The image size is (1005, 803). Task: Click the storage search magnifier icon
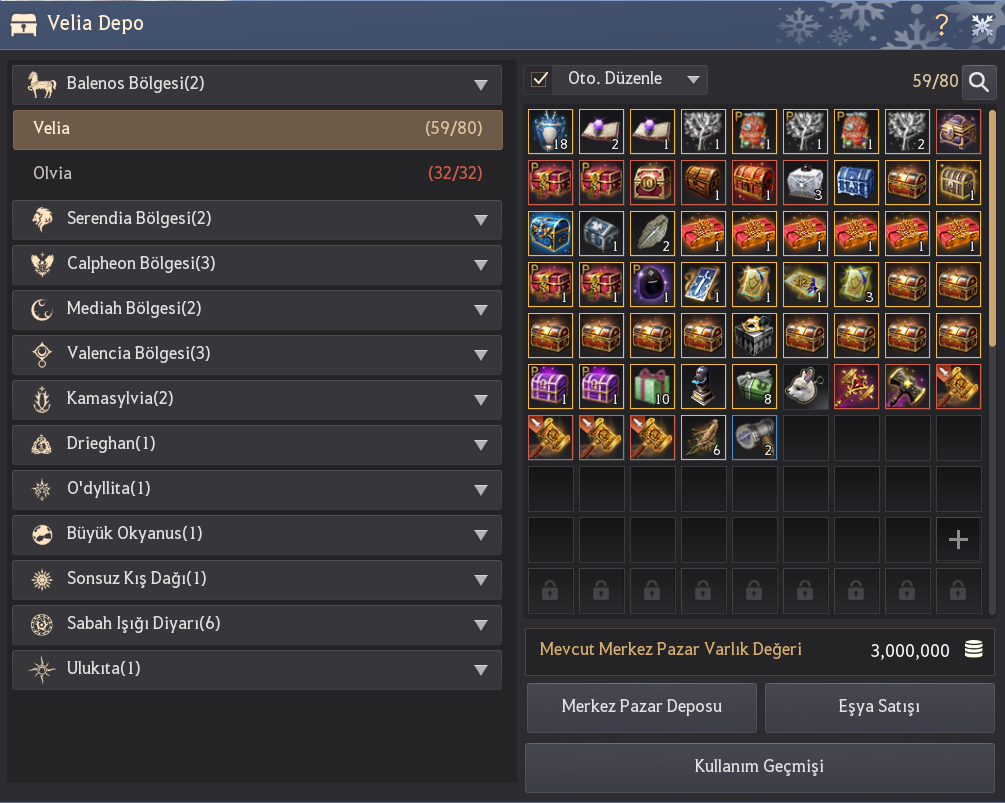(979, 81)
